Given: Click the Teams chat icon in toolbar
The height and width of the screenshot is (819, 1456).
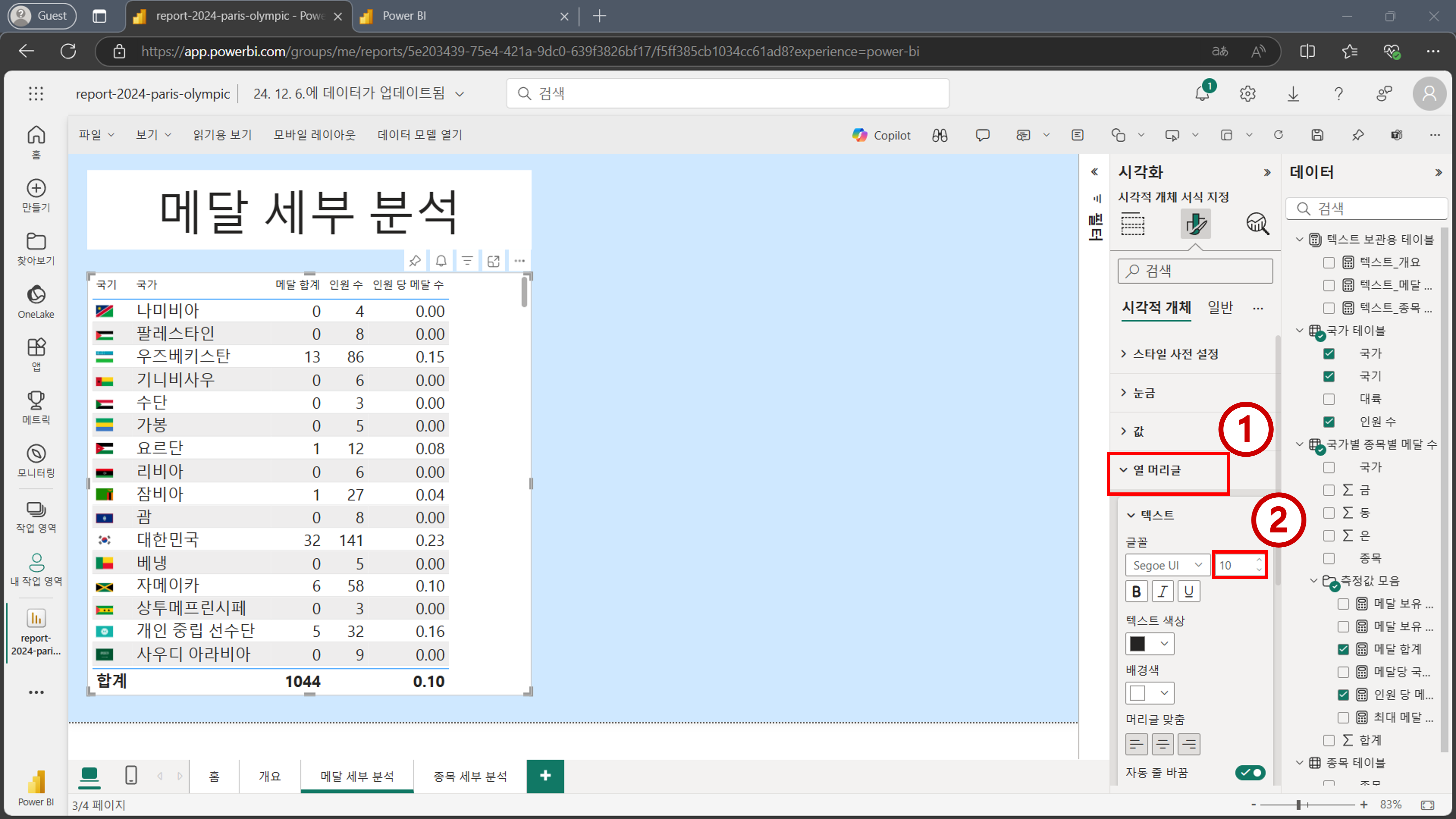Looking at the screenshot, I should click(x=1397, y=135).
